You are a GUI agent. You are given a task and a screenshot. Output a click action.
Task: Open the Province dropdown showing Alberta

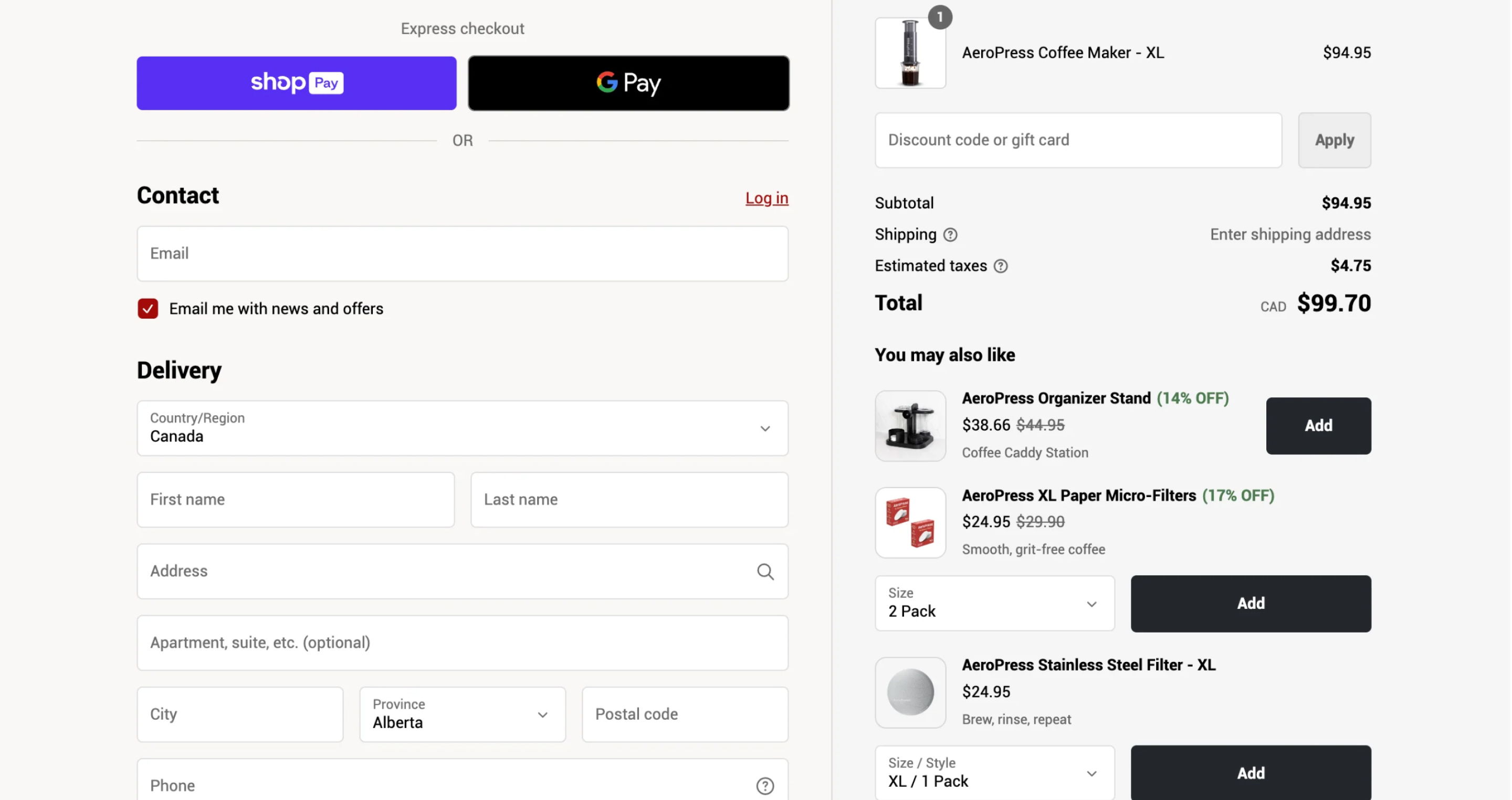(463, 714)
